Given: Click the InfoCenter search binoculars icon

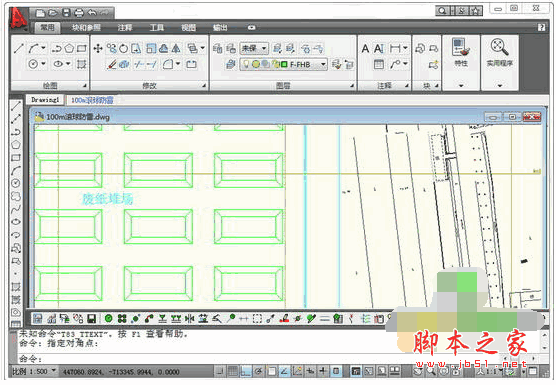Looking at the screenshot, I should coord(442,11).
